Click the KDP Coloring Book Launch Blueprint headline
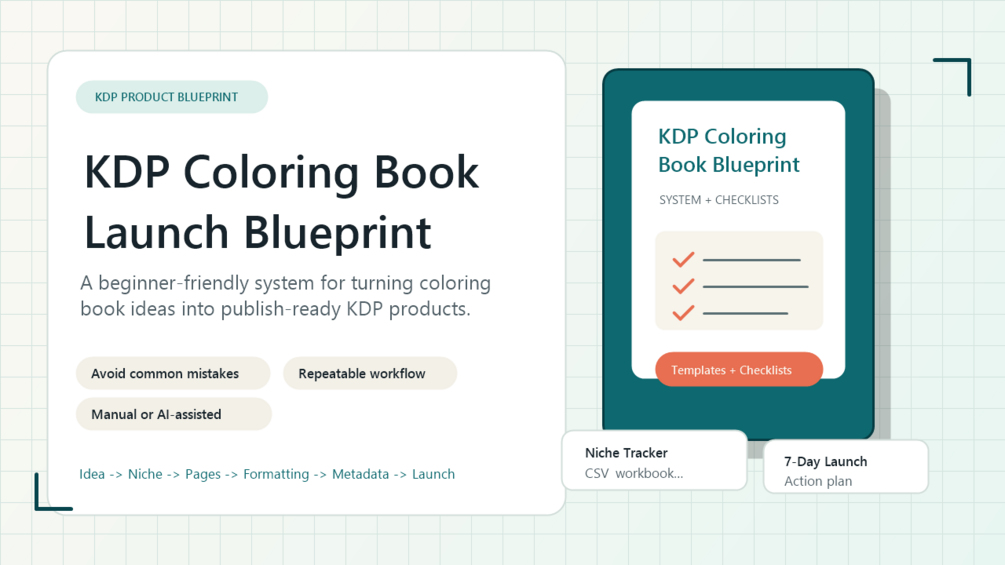The image size is (1005, 565). tap(281, 201)
